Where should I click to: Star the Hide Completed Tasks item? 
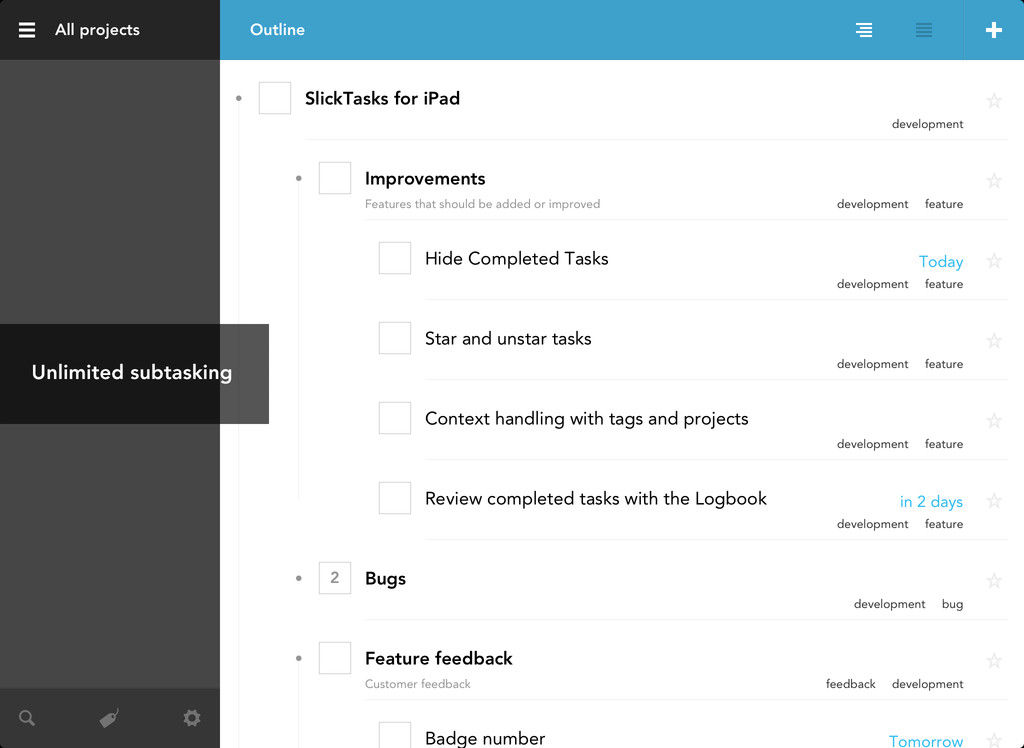pyautogui.click(x=994, y=261)
